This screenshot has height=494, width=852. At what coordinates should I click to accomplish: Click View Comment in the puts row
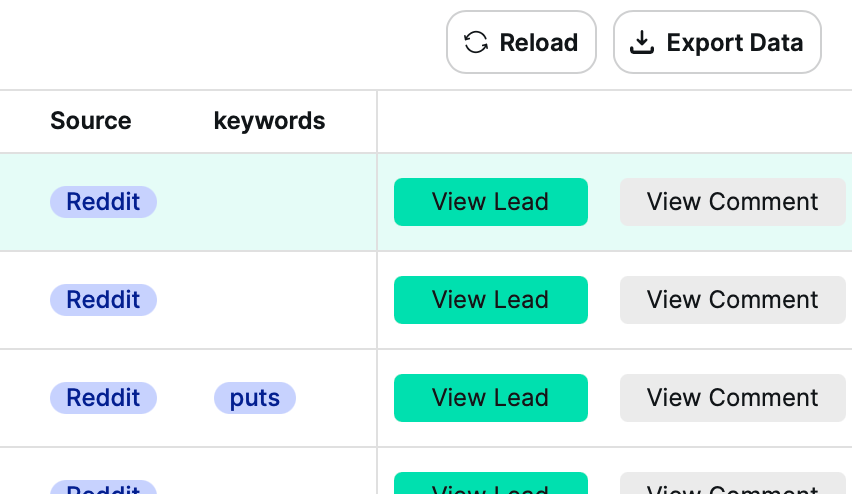732,398
